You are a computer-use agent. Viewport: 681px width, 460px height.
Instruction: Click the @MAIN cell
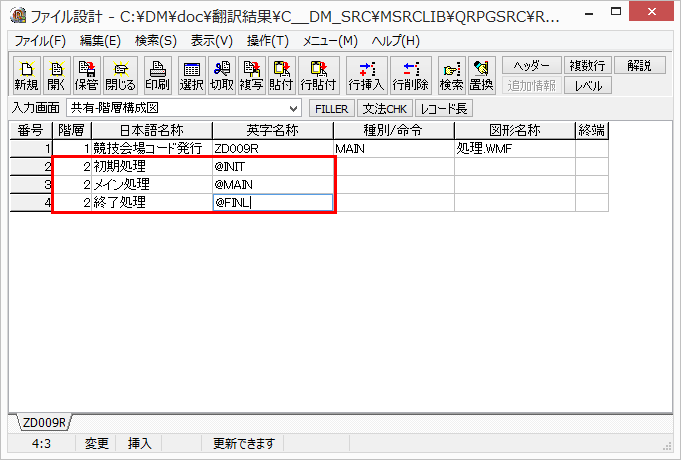tap(273, 185)
